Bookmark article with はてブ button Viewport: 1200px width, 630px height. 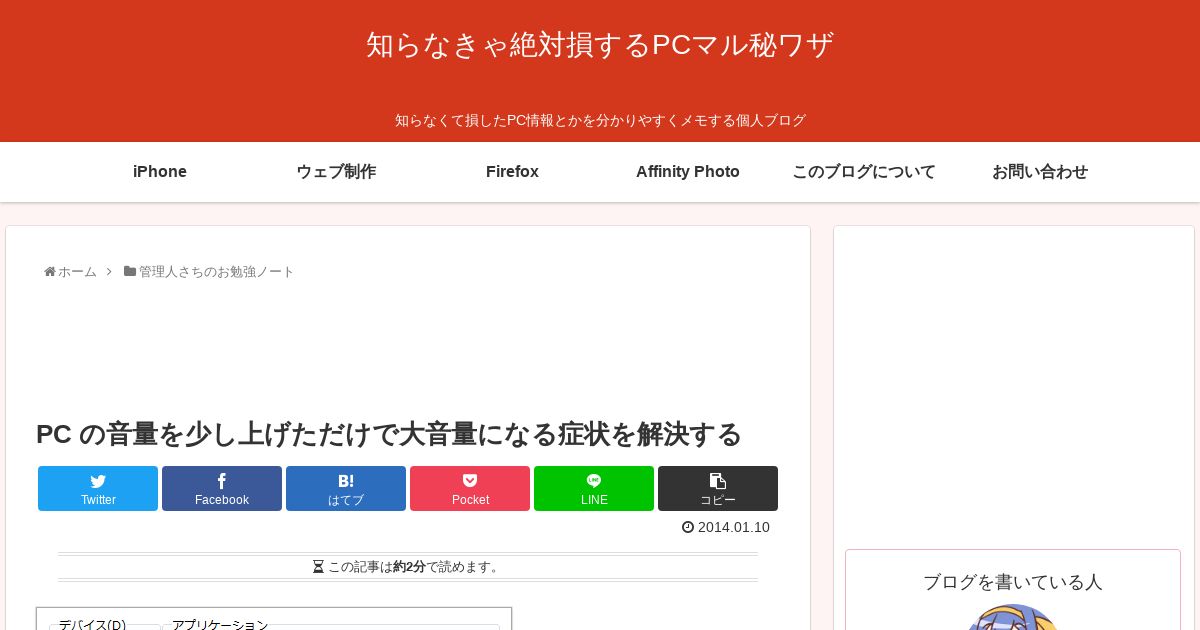coord(346,488)
